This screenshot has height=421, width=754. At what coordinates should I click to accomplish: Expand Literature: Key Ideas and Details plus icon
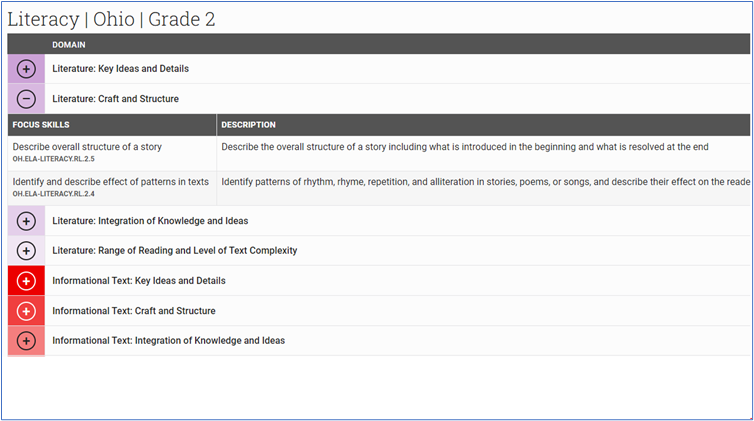26,69
